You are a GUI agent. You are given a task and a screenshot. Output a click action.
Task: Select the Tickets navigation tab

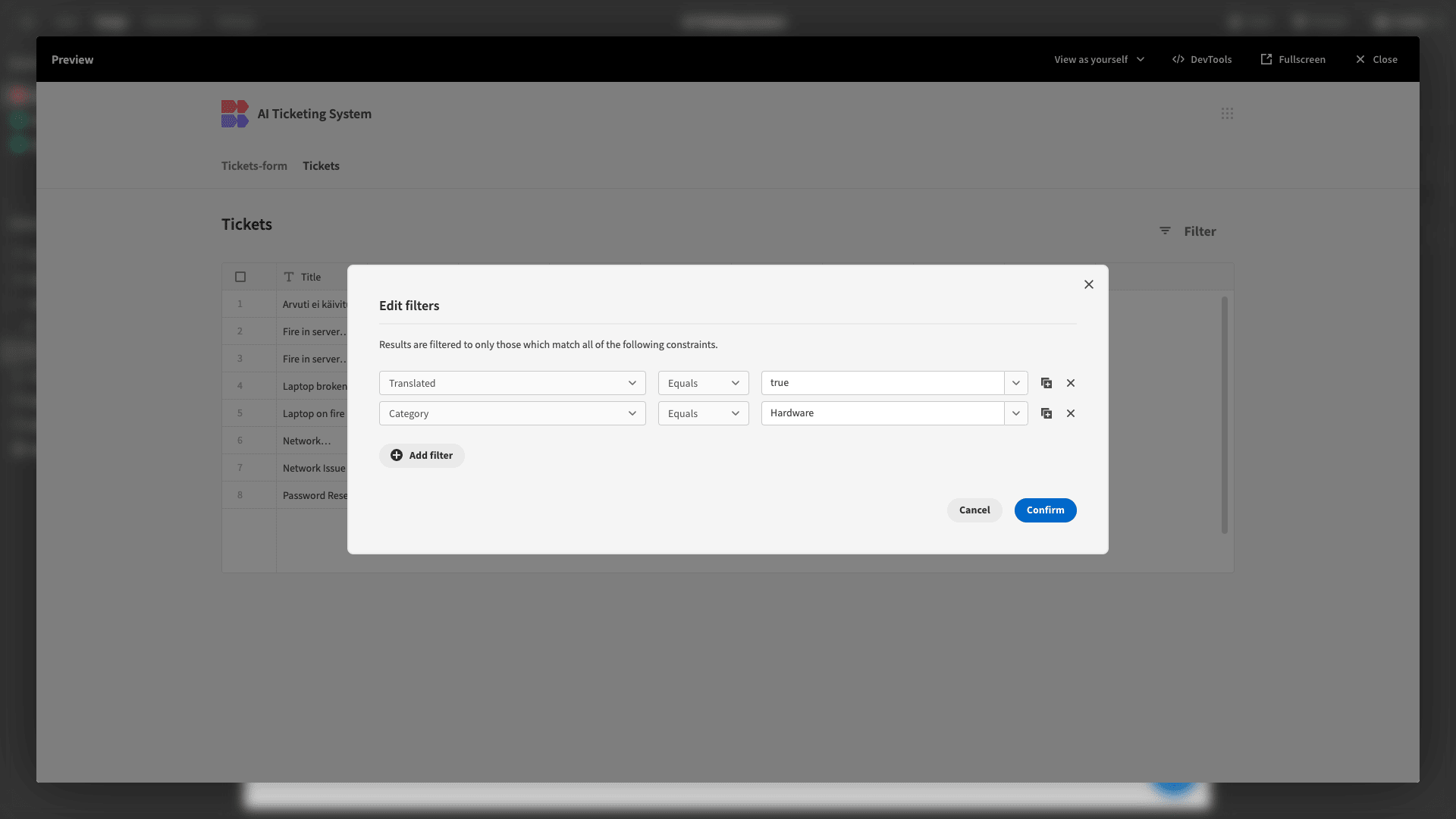click(321, 166)
